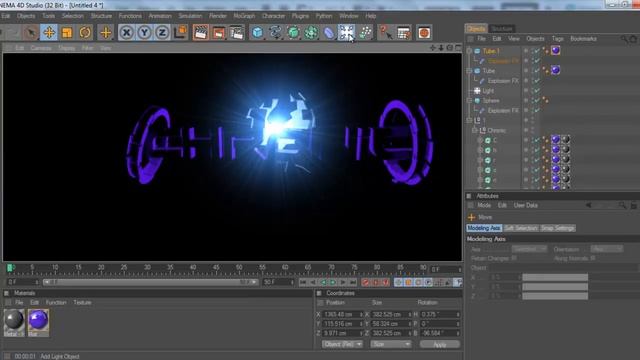Open the Texture menu in Materials panel
Screen dimensions: 640x360
(x=82, y=302)
